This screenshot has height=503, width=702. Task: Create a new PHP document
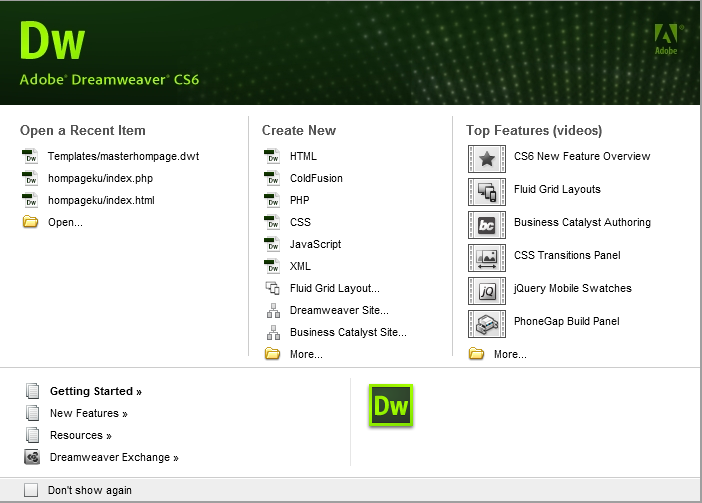tap(300, 200)
